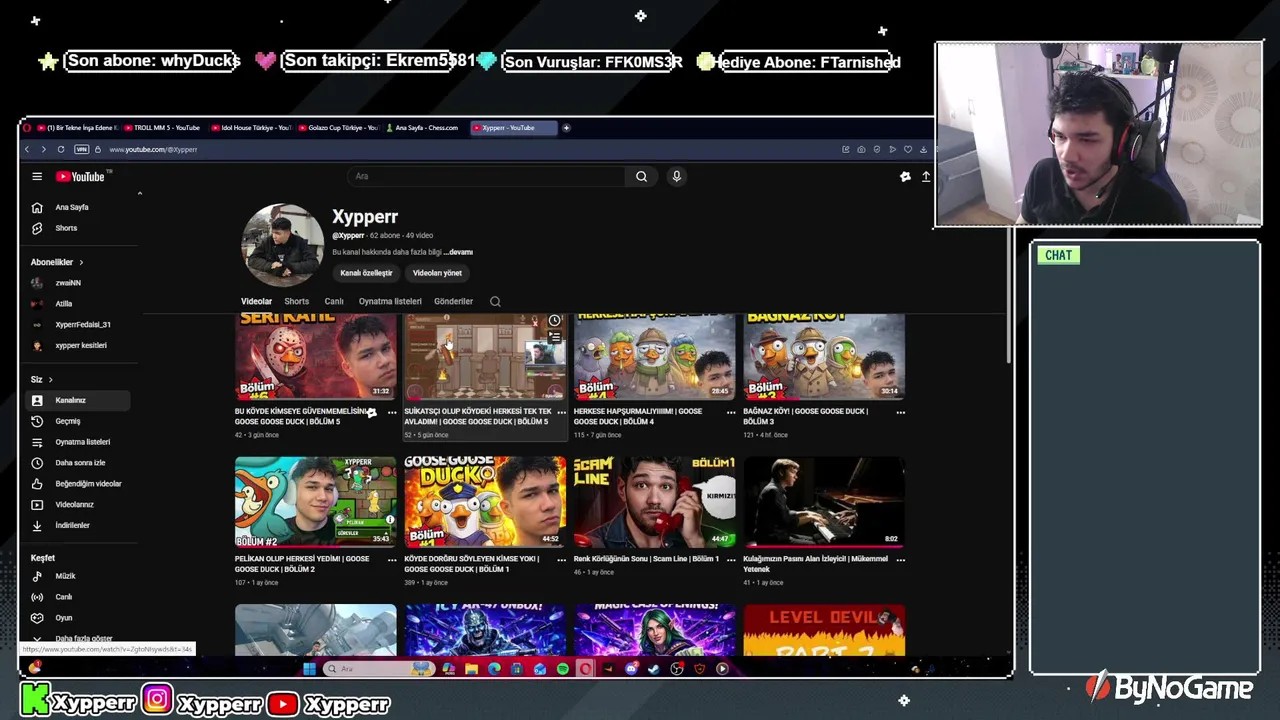The height and width of the screenshot is (720, 1280).
Task: Add hovered video to Watch Later clock icon
Action: [x=555, y=321]
